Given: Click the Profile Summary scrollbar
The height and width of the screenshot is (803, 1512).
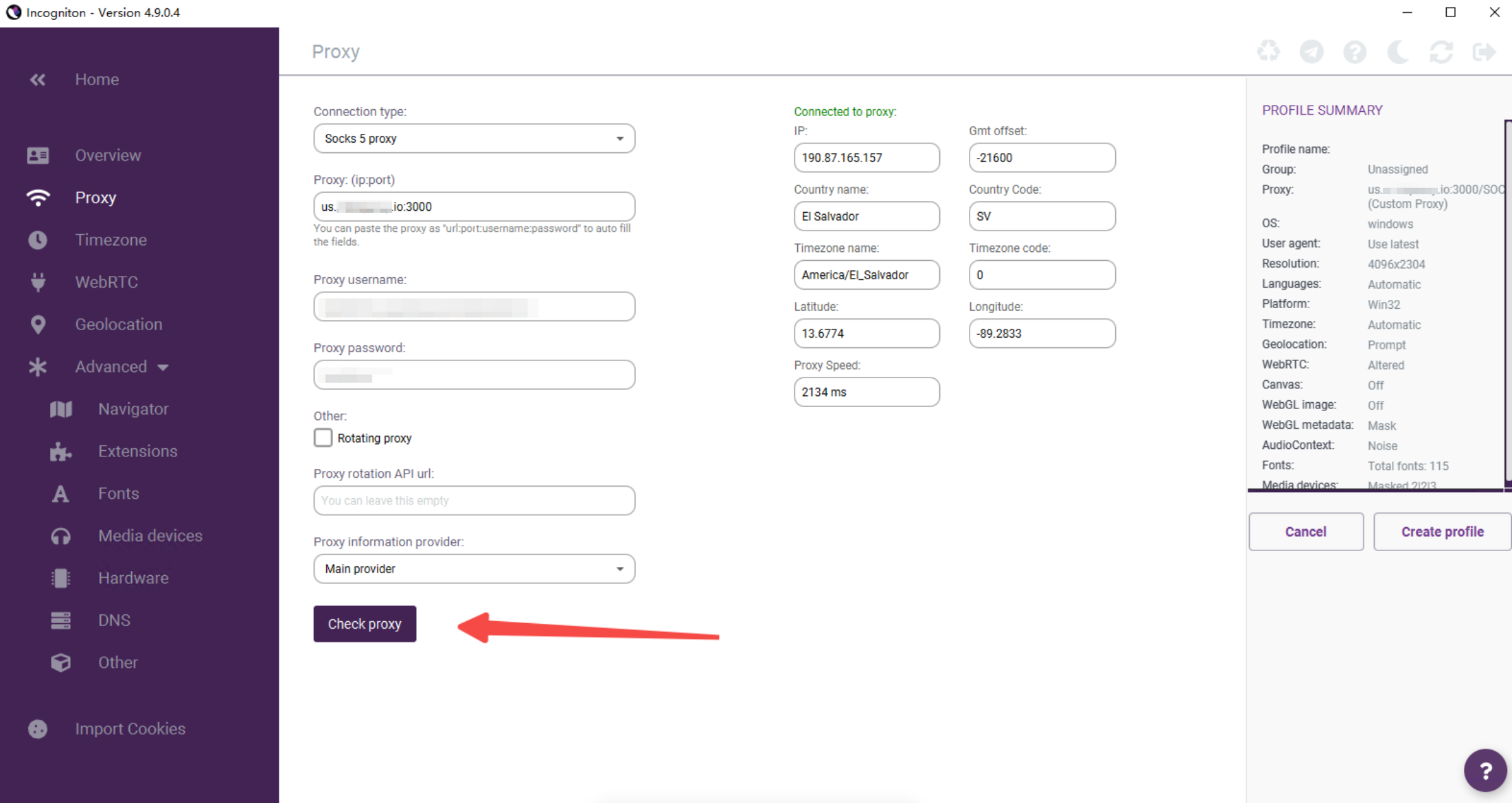Looking at the screenshot, I should (x=1507, y=302).
